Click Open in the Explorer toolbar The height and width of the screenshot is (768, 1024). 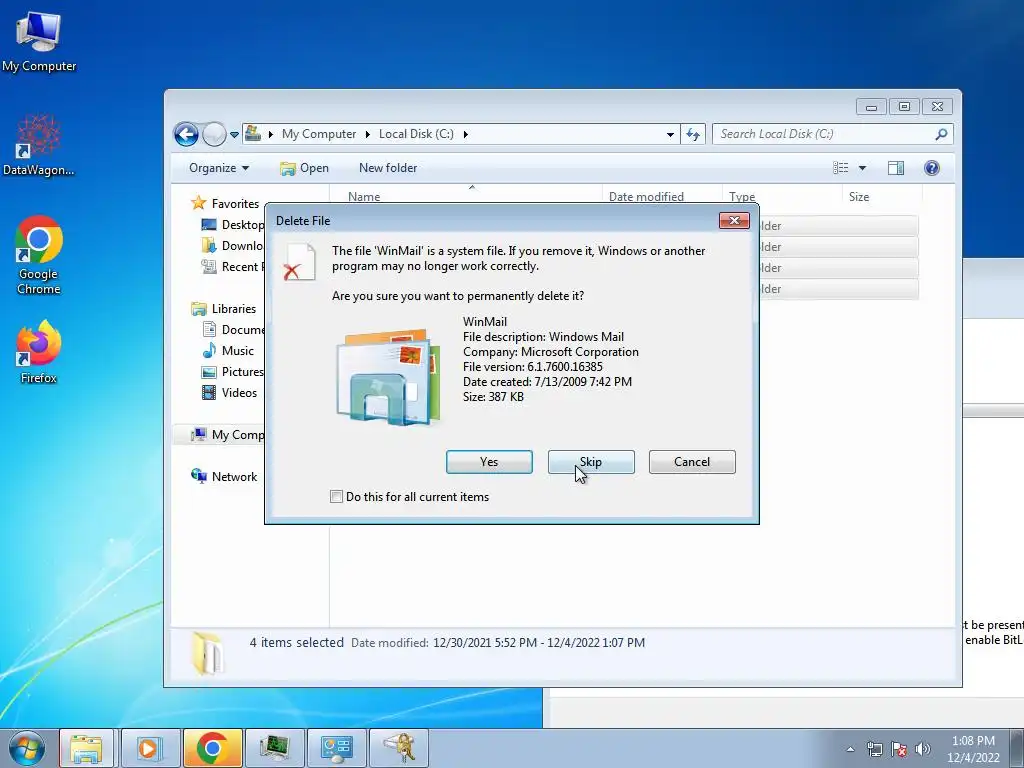(304, 168)
